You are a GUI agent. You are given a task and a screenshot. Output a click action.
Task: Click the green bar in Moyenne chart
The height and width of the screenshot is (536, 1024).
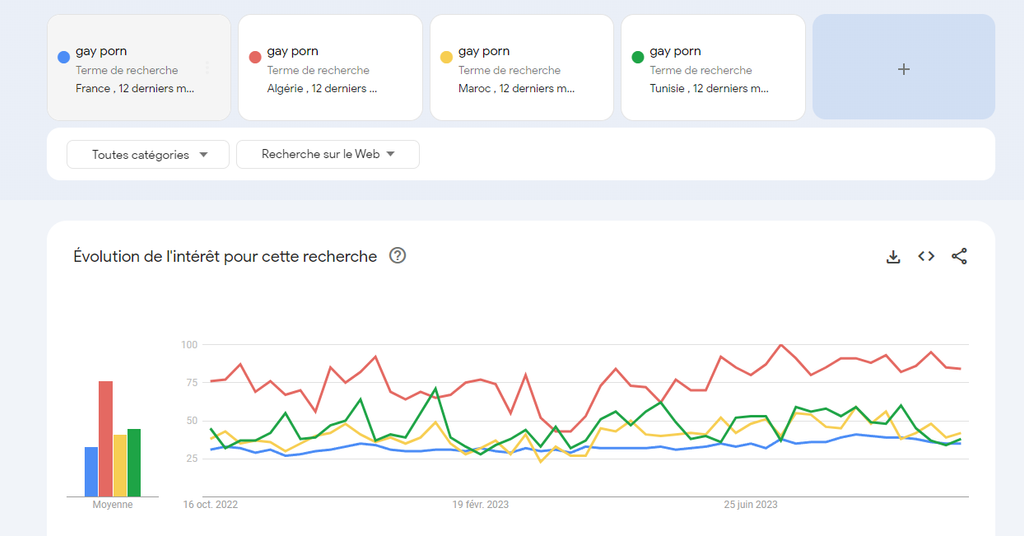[x=134, y=462]
